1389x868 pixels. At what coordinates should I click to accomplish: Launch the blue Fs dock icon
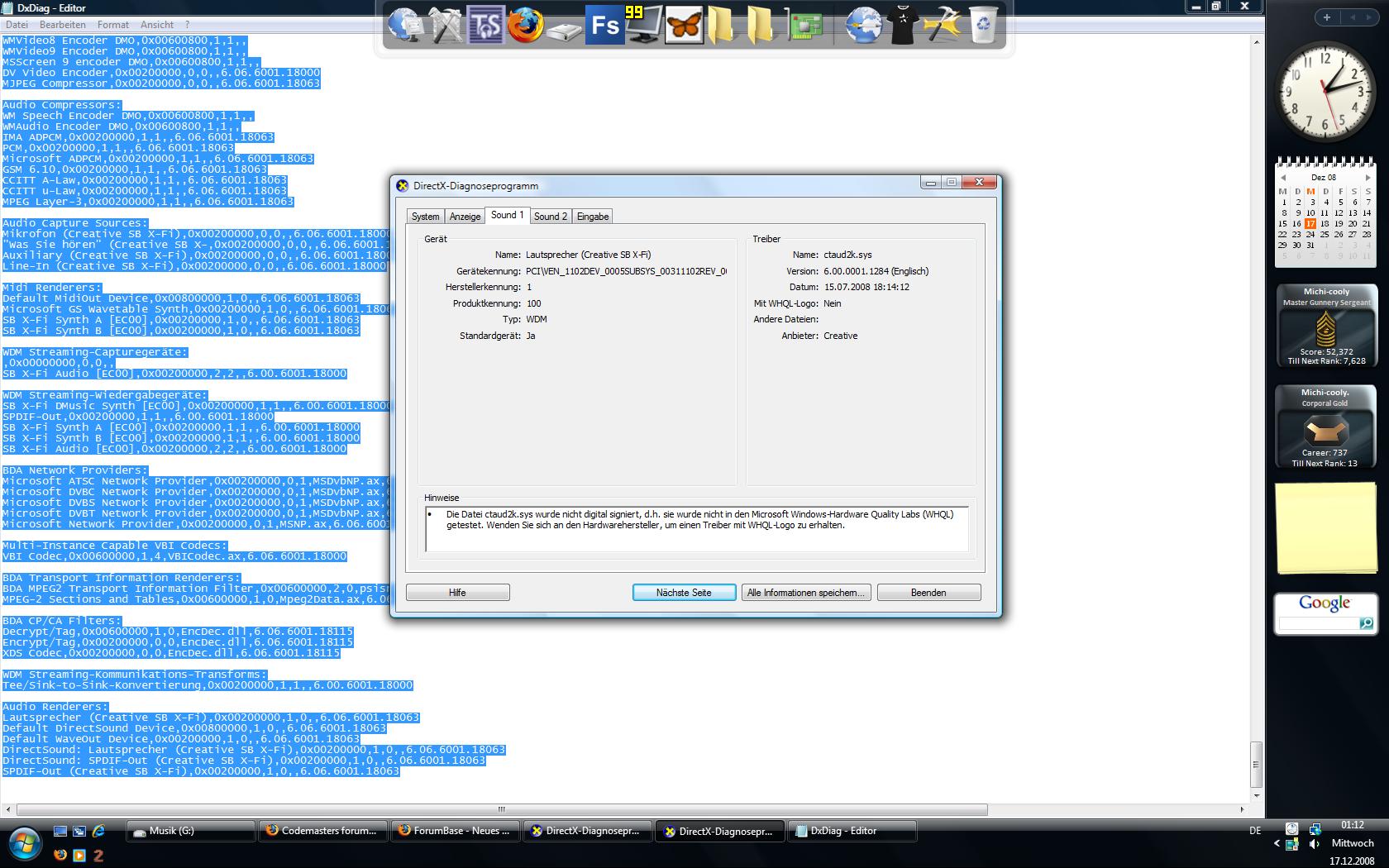tap(604, 25)
